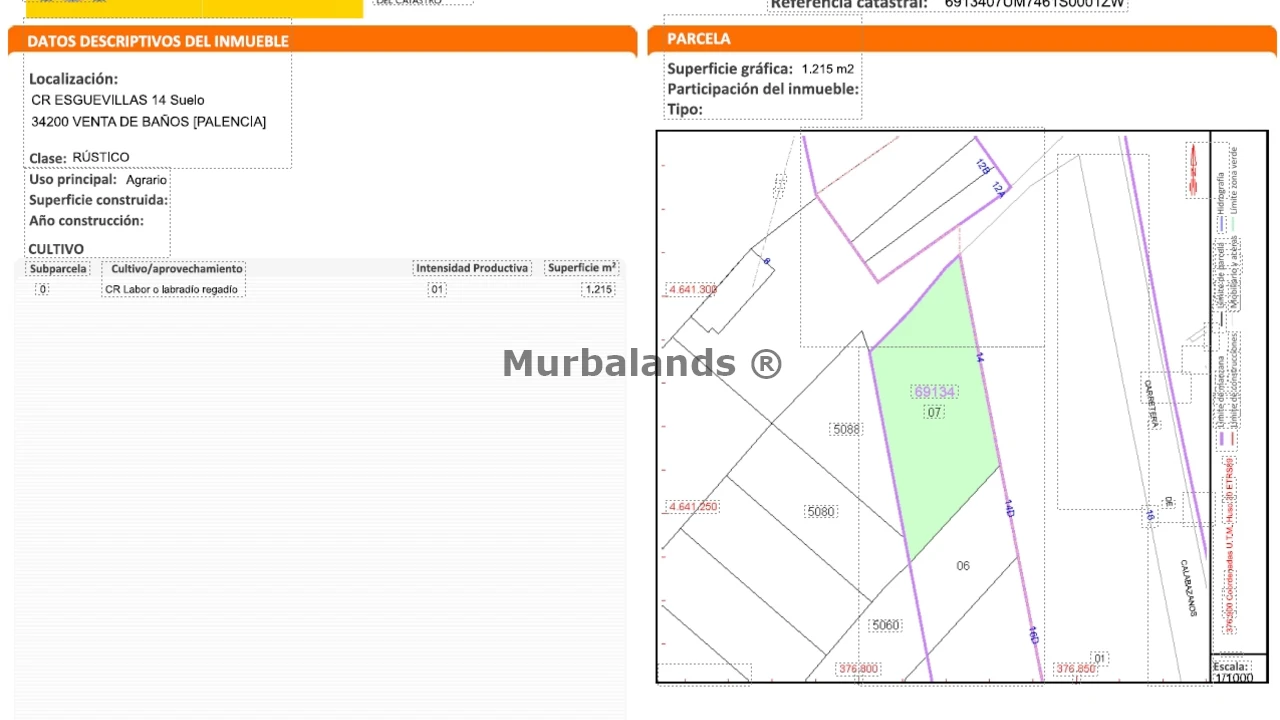Click the CR ESGUEVILLAS 14 Suelo address

[x=118, y=100]
